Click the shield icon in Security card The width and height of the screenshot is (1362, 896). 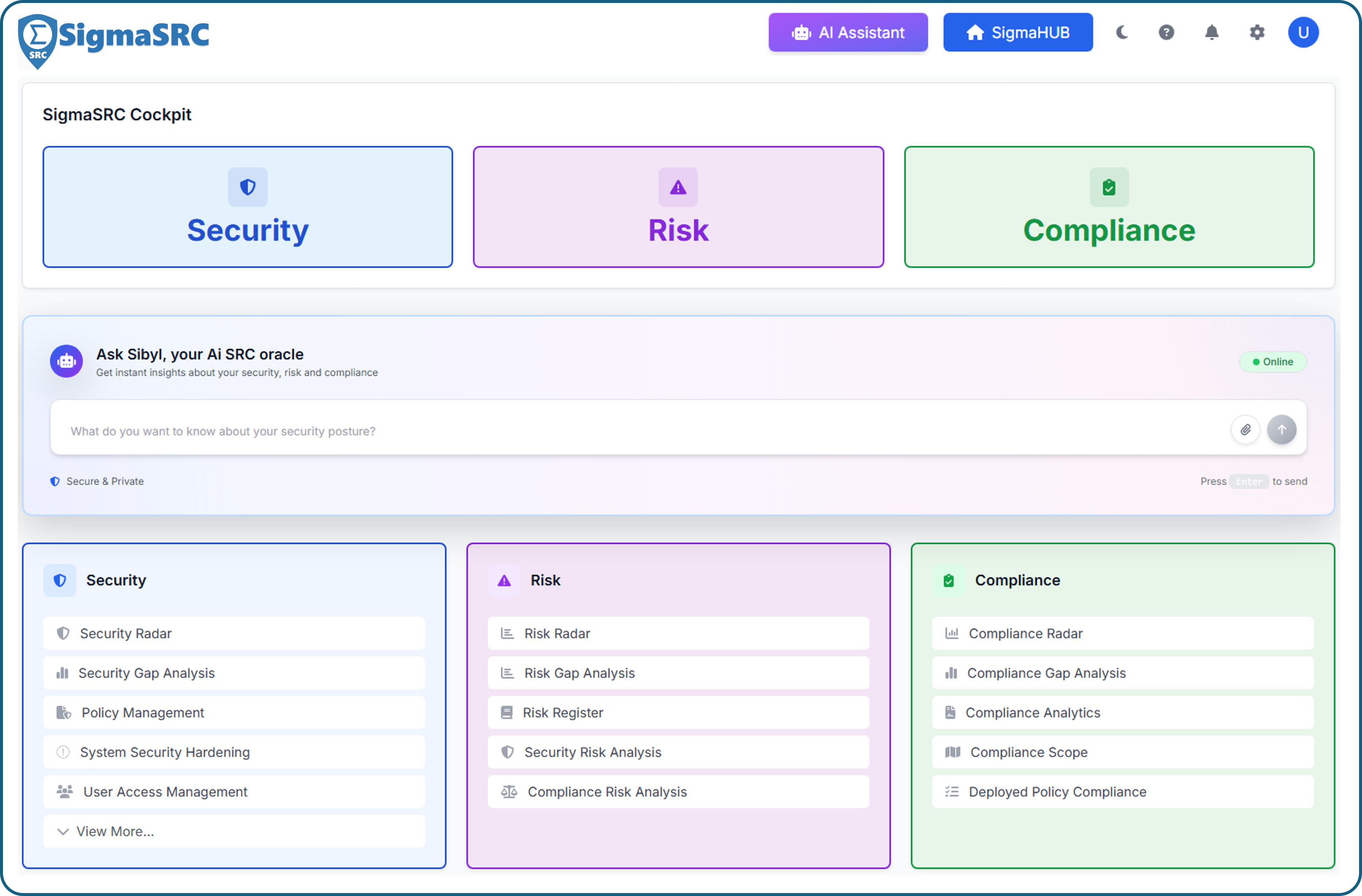point(248,187)
